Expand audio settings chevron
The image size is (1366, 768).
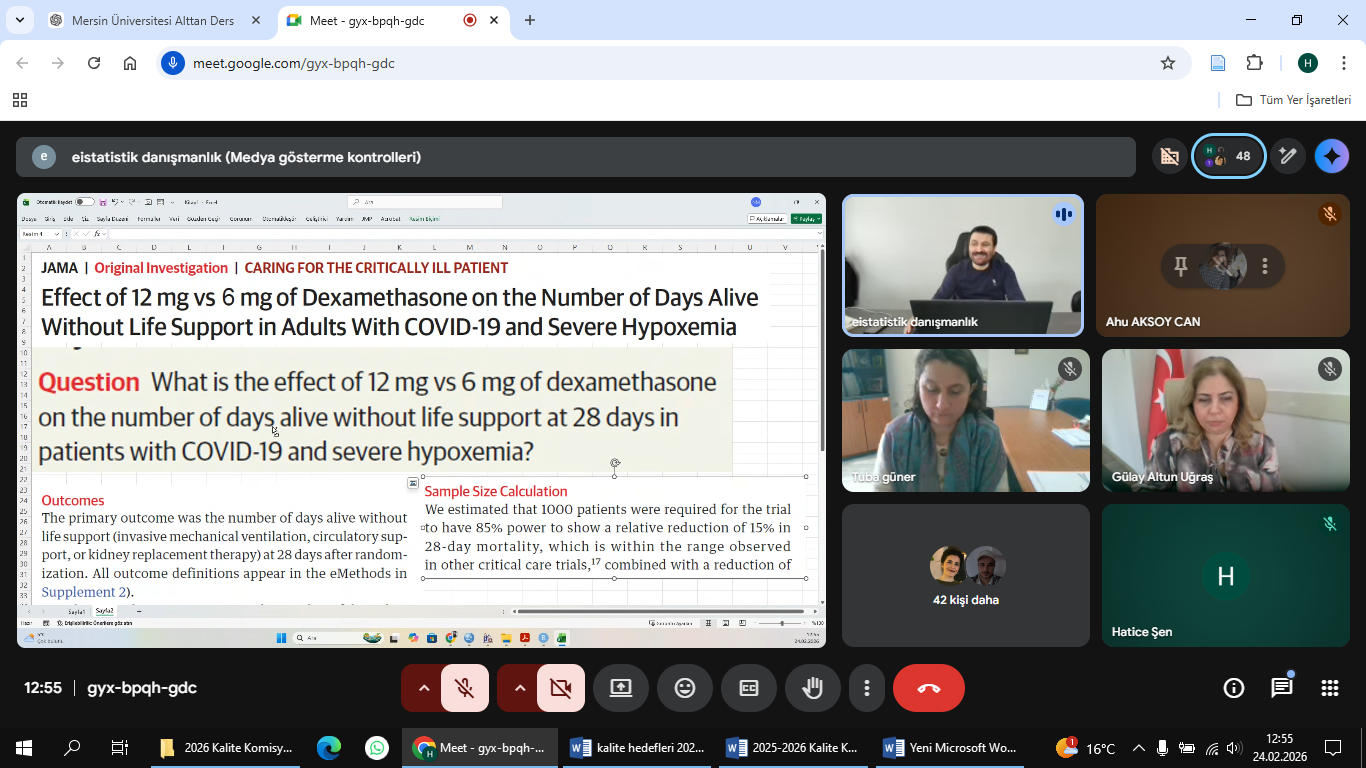tap(423, 688)
